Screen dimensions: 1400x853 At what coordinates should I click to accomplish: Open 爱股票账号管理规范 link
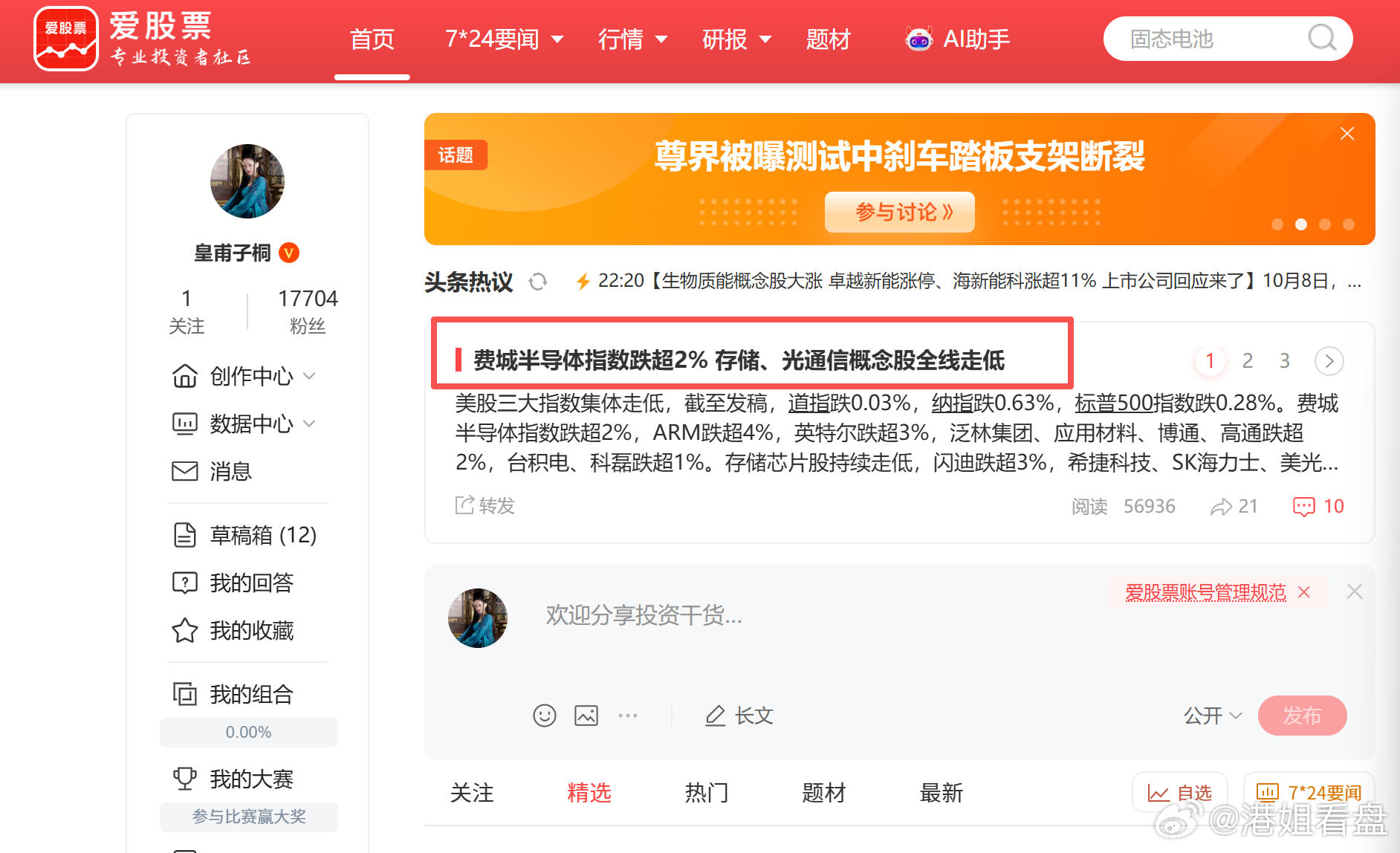1205,592
